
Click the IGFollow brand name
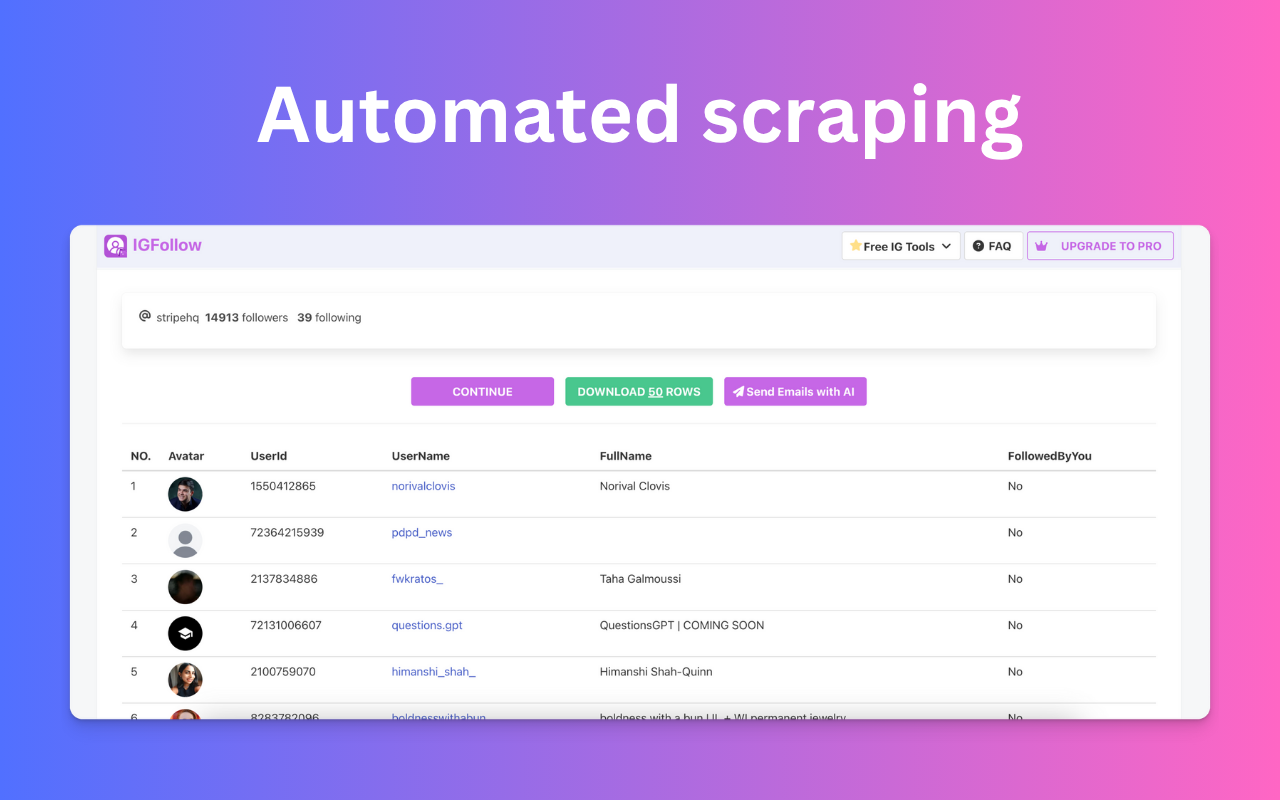coord(167,245)
